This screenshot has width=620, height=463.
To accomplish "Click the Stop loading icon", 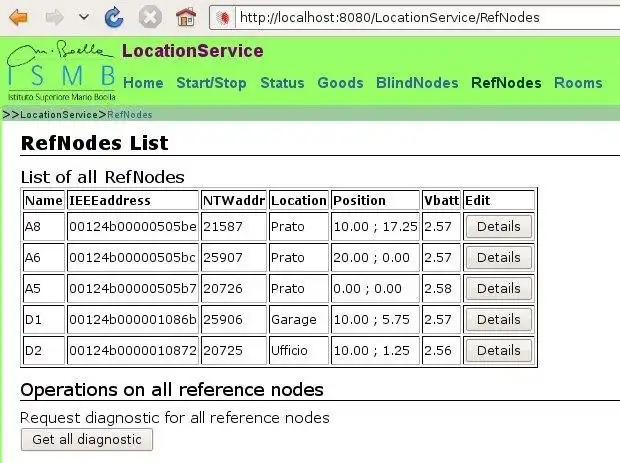I will (x=150, y=17).
